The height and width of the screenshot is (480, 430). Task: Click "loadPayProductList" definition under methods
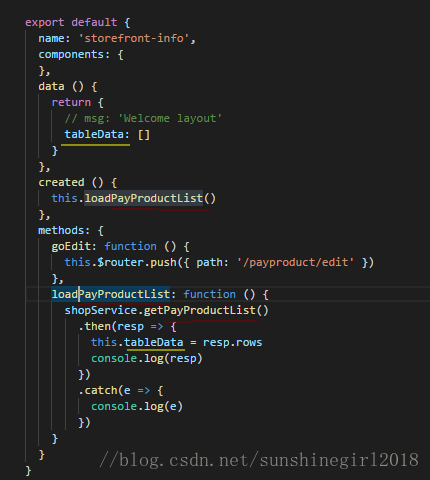pyautogui.click(x=111, y=295)
